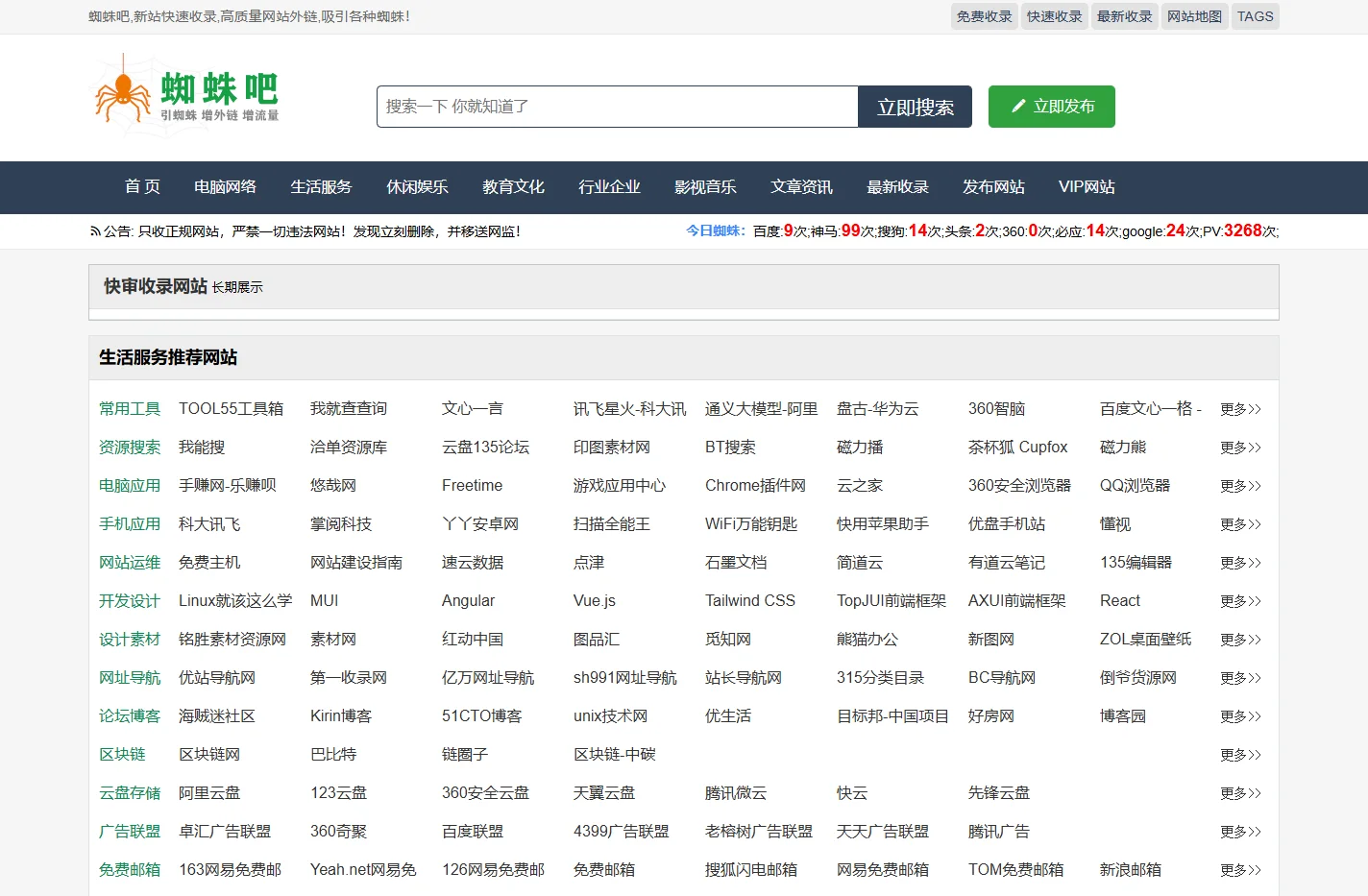Open the 文章资讯 navigation item
The height and width of the screenshot is (896, 1368).
[x=801, y=187]
